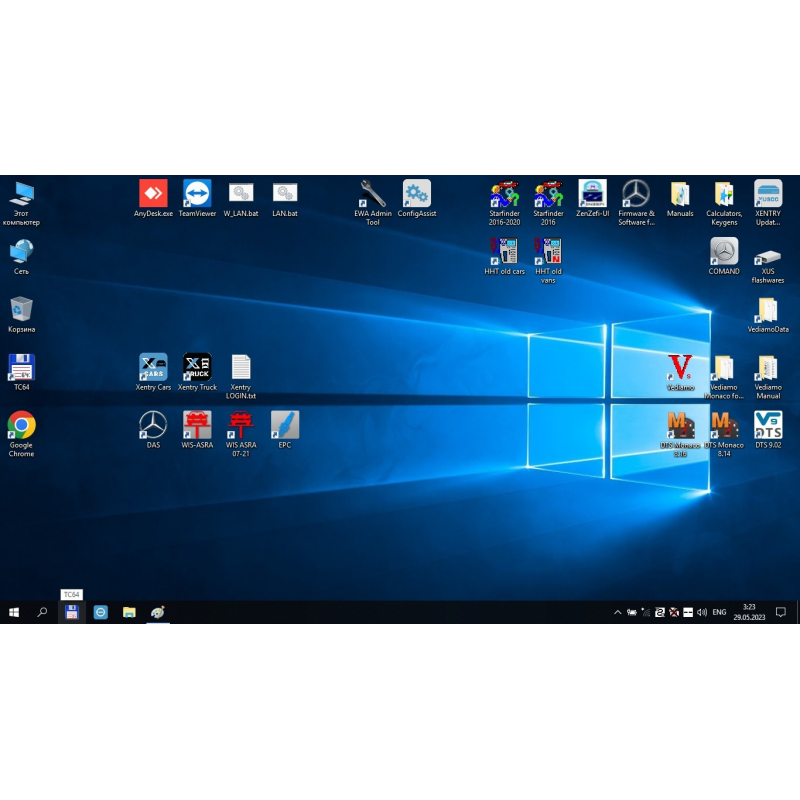Mute audio via the speaker tray icon

coord(701,611)
